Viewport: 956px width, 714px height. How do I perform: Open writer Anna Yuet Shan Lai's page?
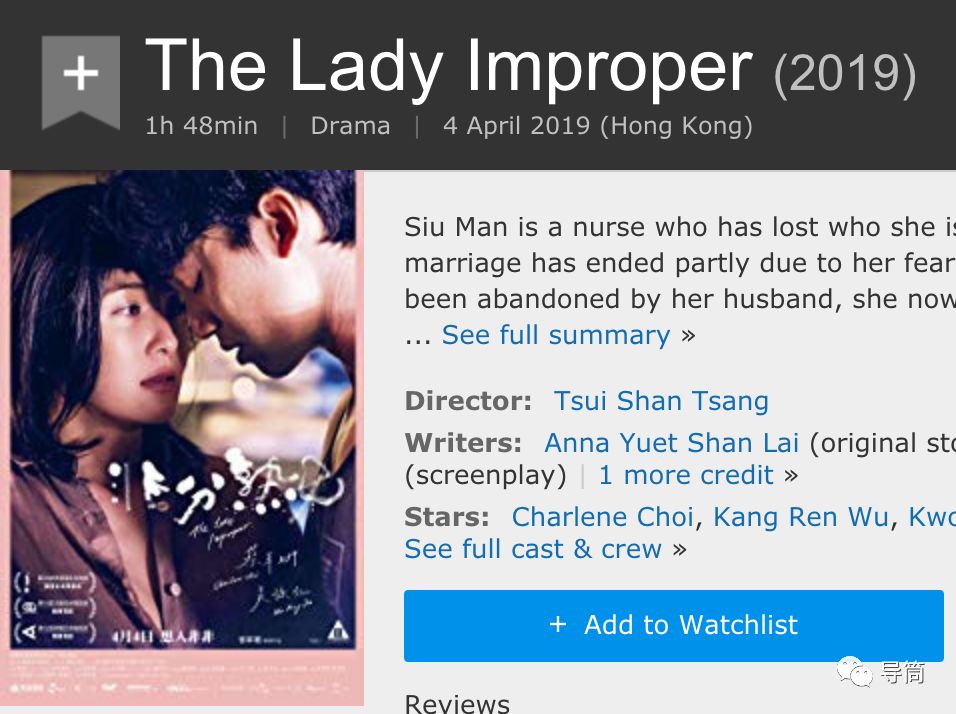(672, 443)
